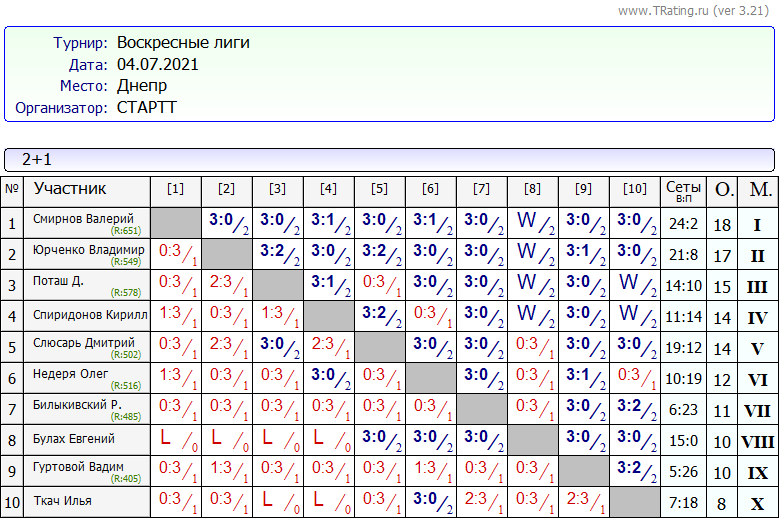Click the www.TRating.ru link at top

click(x=663, y=10)
